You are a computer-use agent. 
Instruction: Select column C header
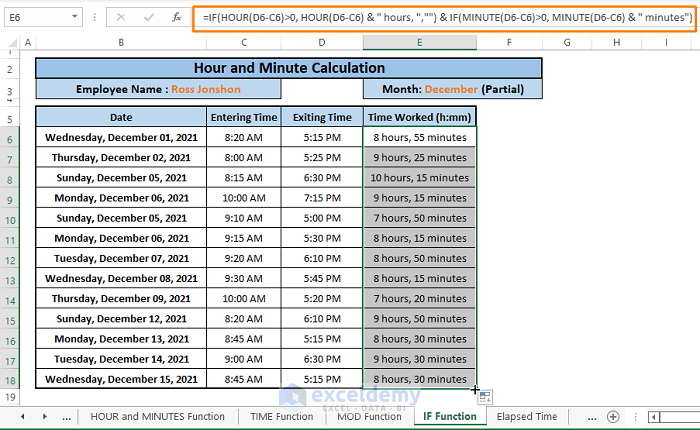coord(244,43)
